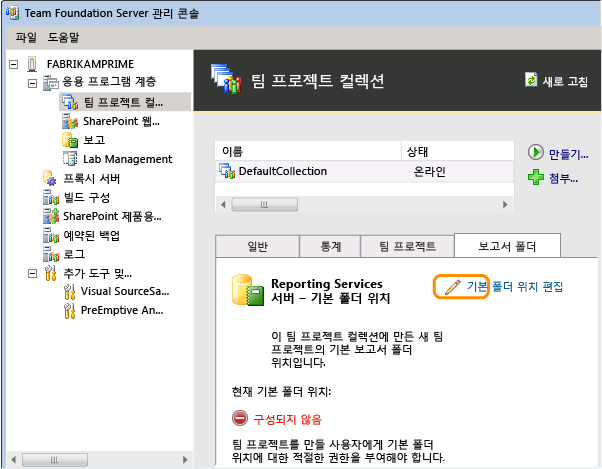Click the FABRIKAMPRIME server icon
The width and height of the screenshot is (602, 469).
[x=32, y=64]
